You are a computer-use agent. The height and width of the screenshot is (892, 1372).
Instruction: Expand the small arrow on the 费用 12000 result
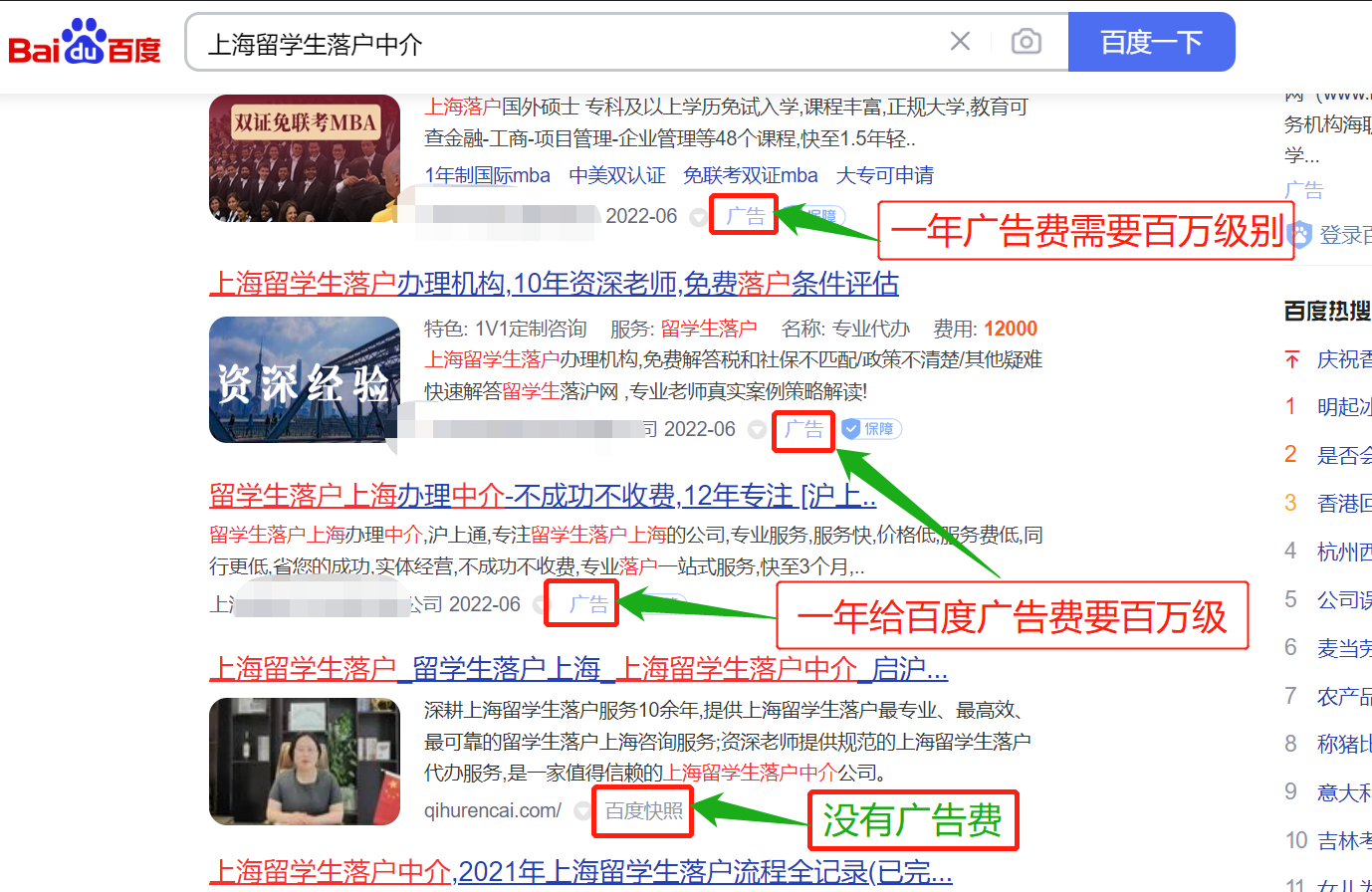coord(757,429)
